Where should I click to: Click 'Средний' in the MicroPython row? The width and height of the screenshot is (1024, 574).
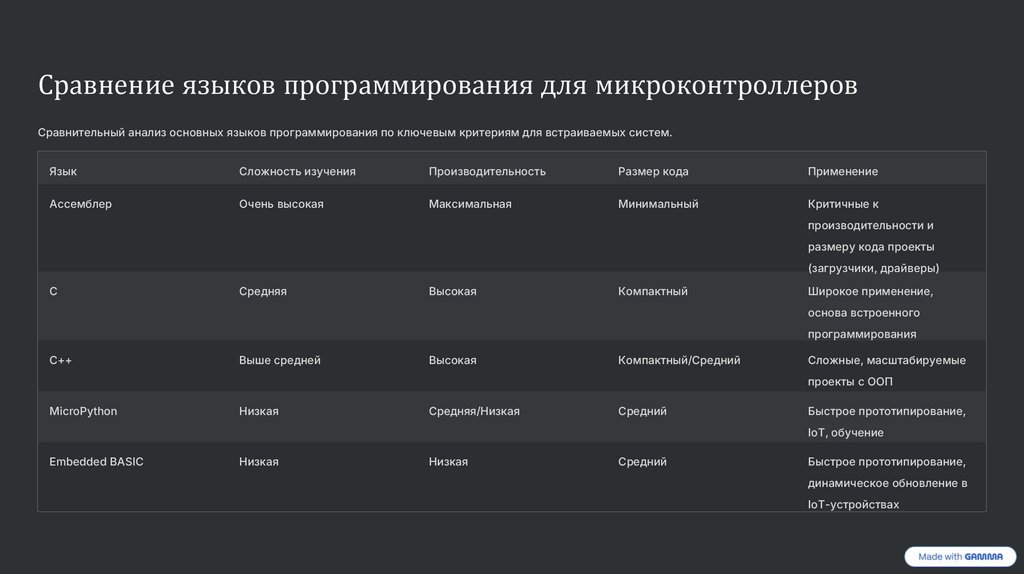coord(642,411)
